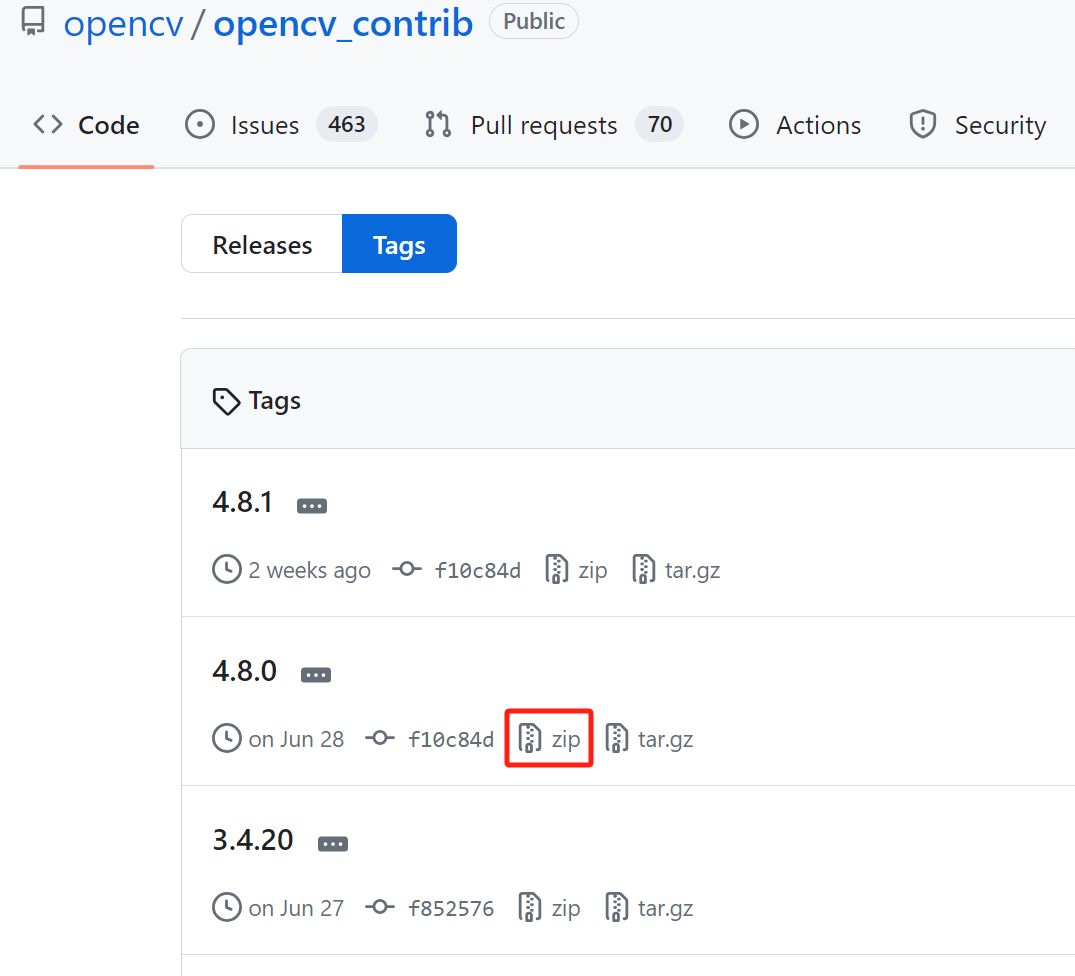Click the commit icon in the 3.4.20 row

coord(381,907)
